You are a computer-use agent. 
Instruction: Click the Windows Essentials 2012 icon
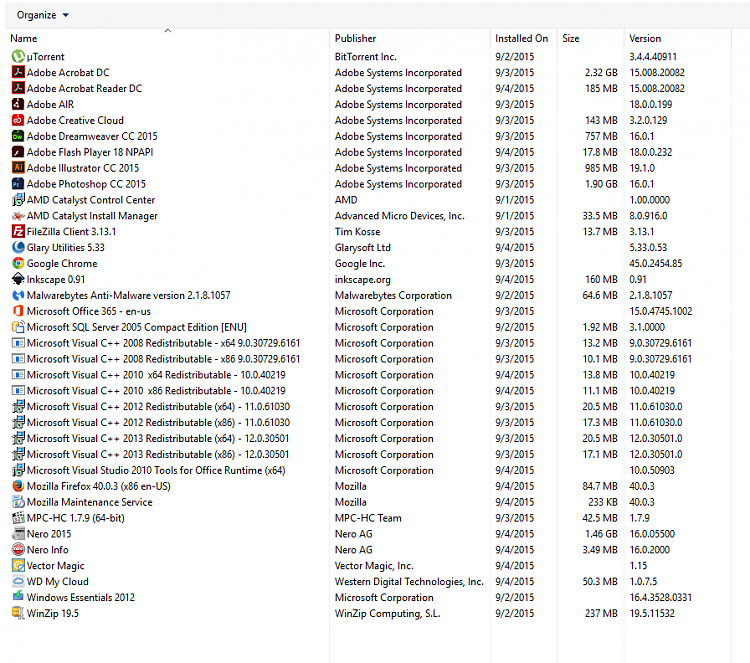point(18,597)
